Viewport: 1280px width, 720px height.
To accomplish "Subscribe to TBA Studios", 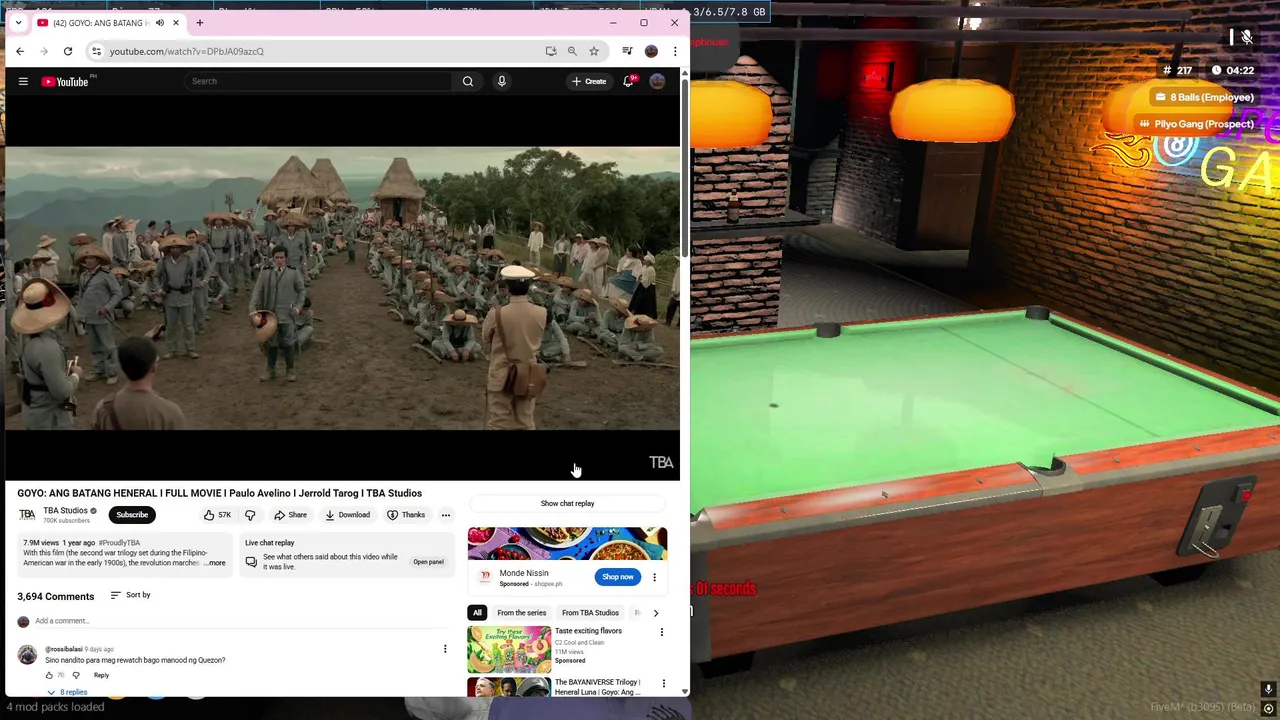I will [x=132, y=515].
